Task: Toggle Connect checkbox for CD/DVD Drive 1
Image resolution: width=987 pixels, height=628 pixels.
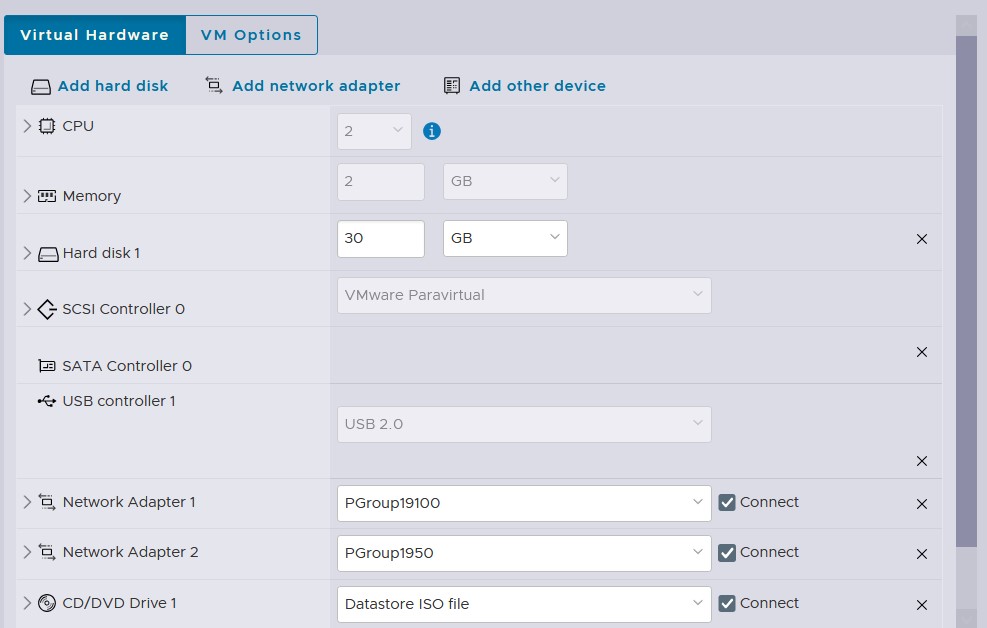Action: tap(727, 604)
